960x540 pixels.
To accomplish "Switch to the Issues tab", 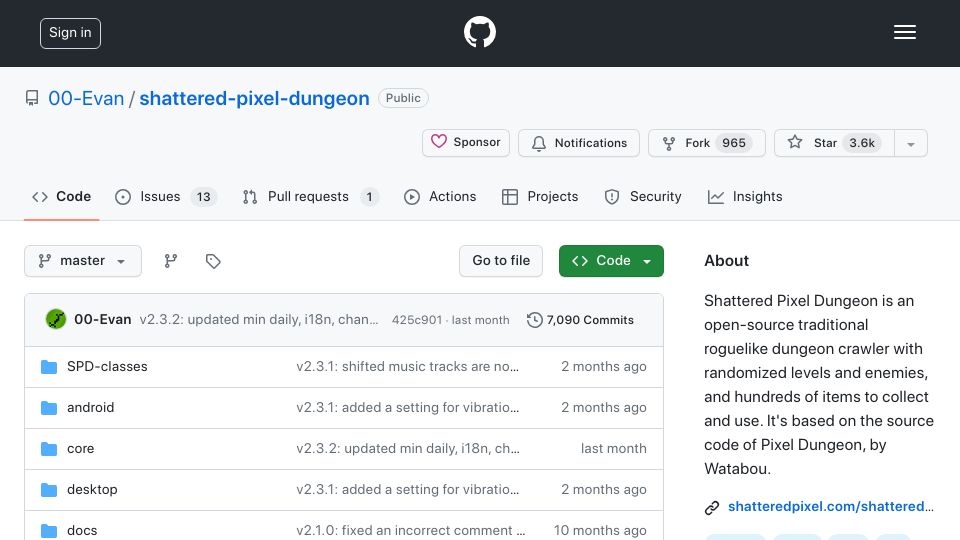I will (x=166, y=197).
